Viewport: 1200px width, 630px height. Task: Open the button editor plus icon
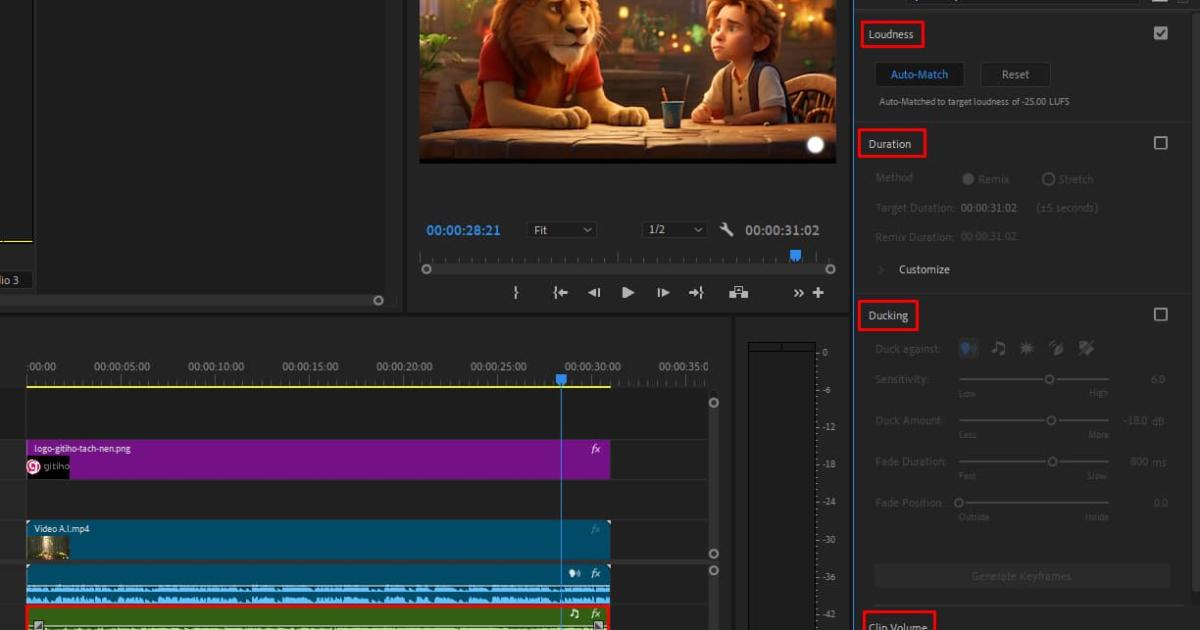click(x=818, y=293)
